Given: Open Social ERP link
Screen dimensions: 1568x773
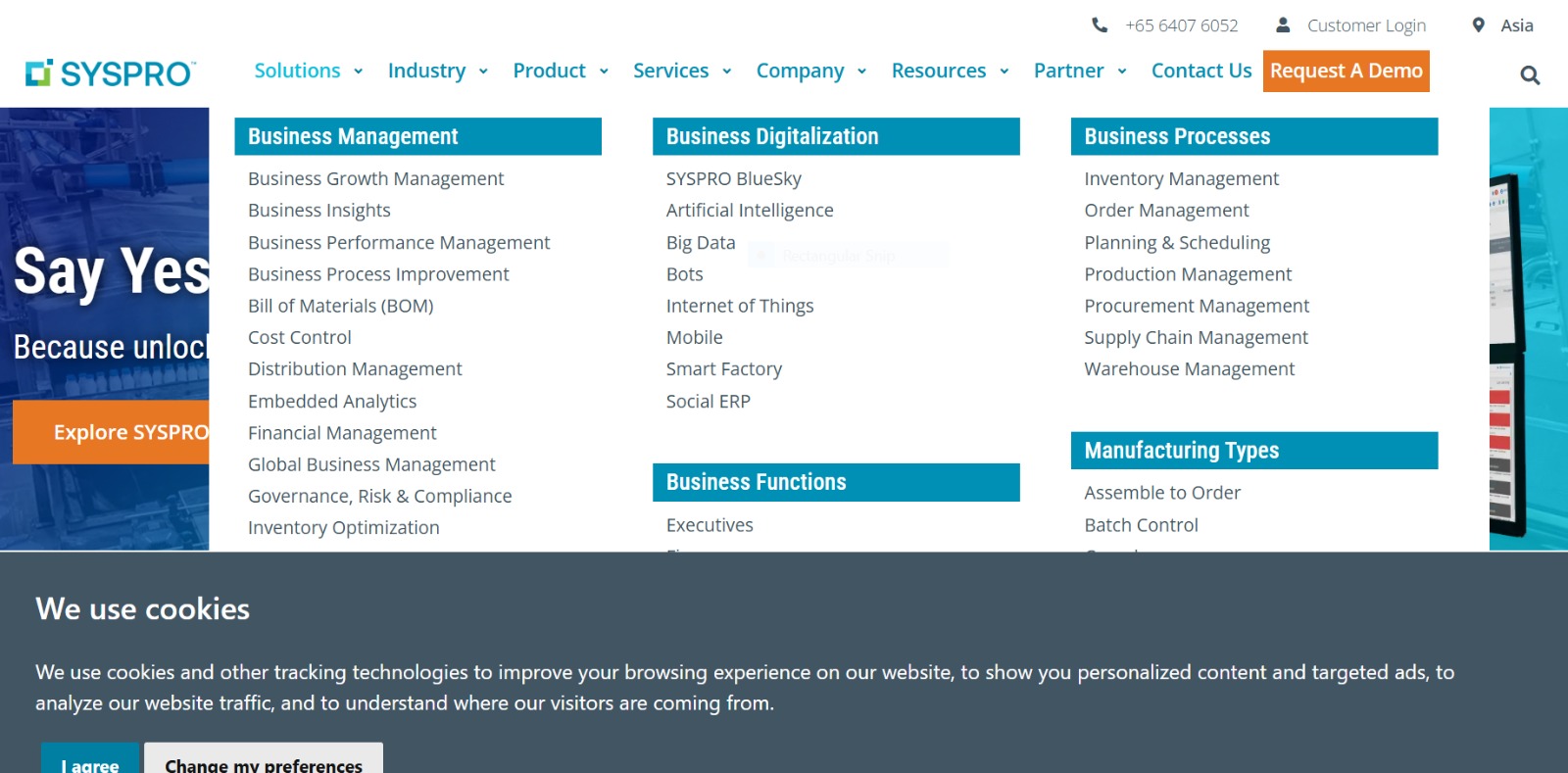Looking at the screenshot, I should click(709, 401).
